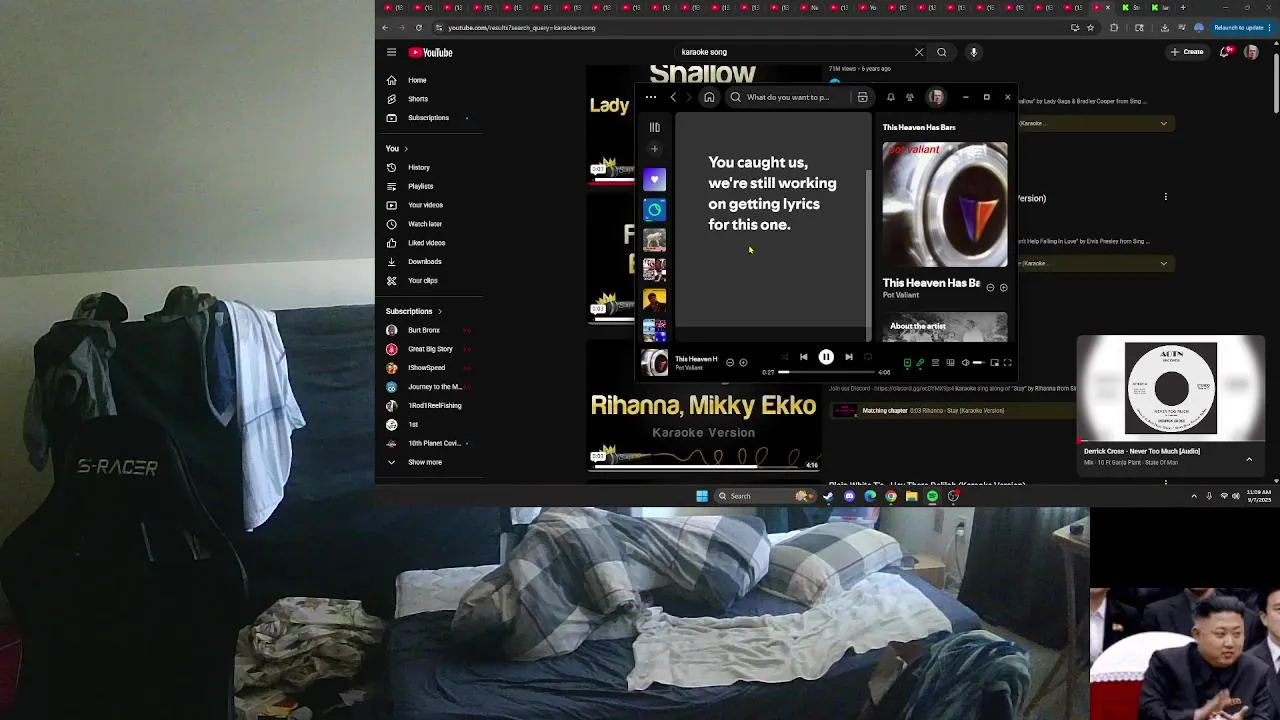Screen dimensions: 1280x720
Task: Open Subscriptions in YouTube sidebar
Action: click(x=430, y=118)
